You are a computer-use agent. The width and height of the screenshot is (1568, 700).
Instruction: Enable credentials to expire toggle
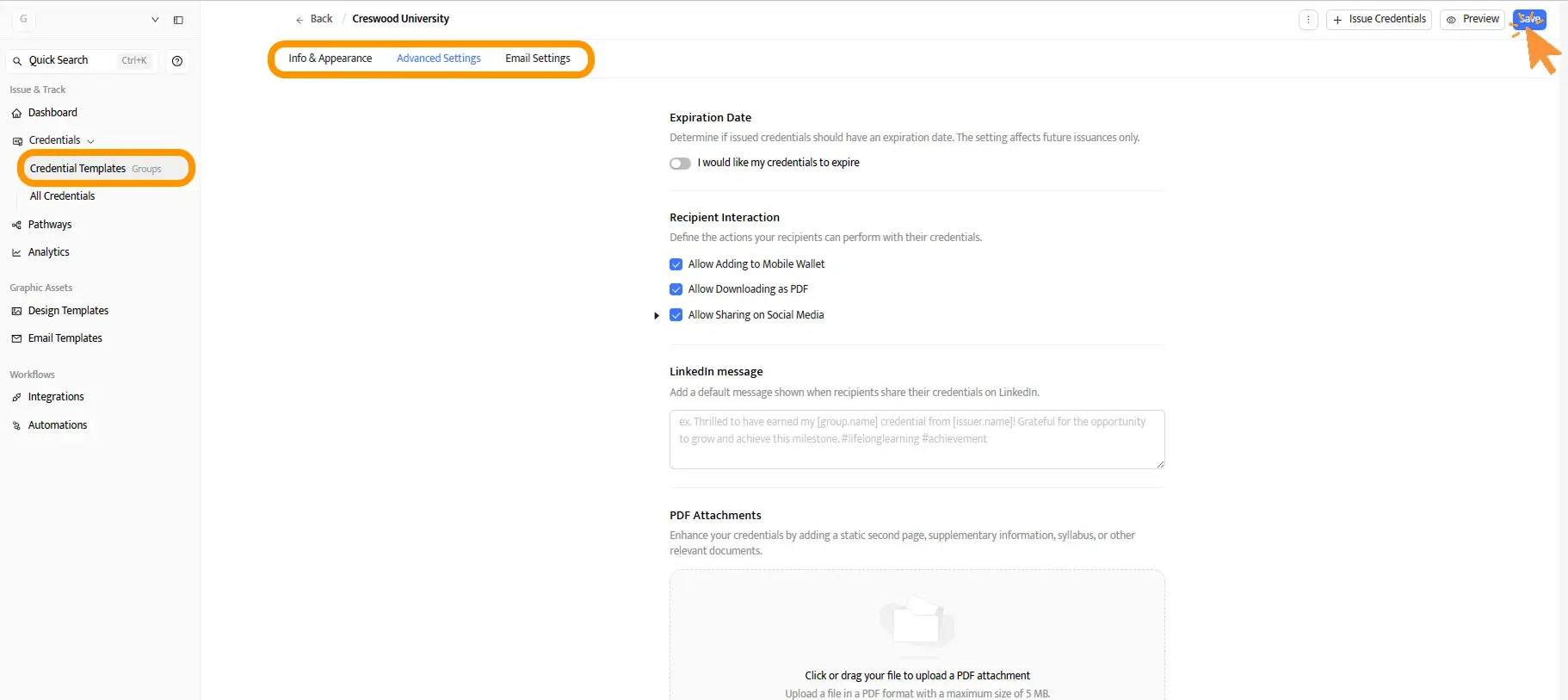pyautogui.click(x=680, y=163)
